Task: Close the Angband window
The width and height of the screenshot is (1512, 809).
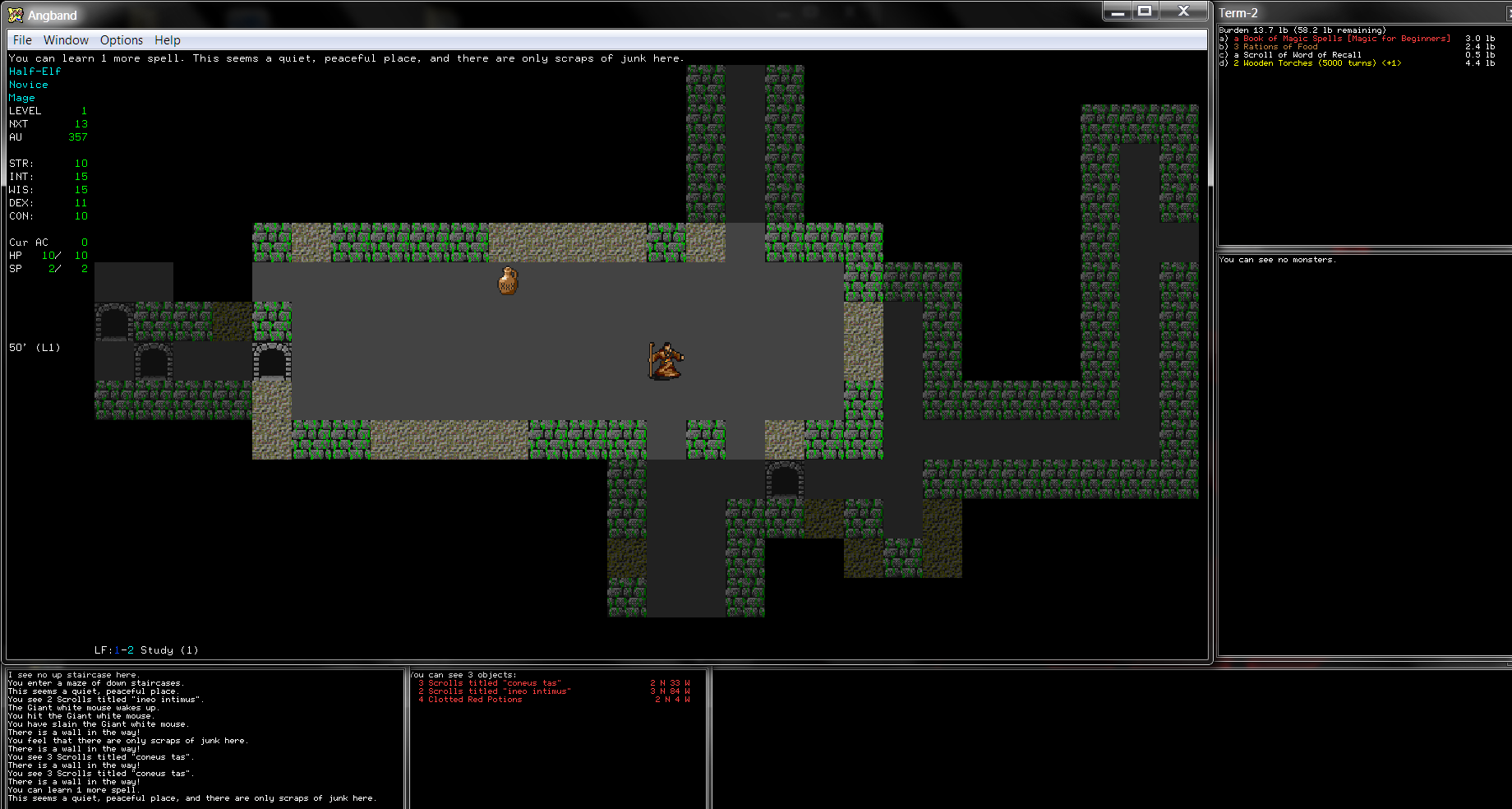Action: 1183,11
